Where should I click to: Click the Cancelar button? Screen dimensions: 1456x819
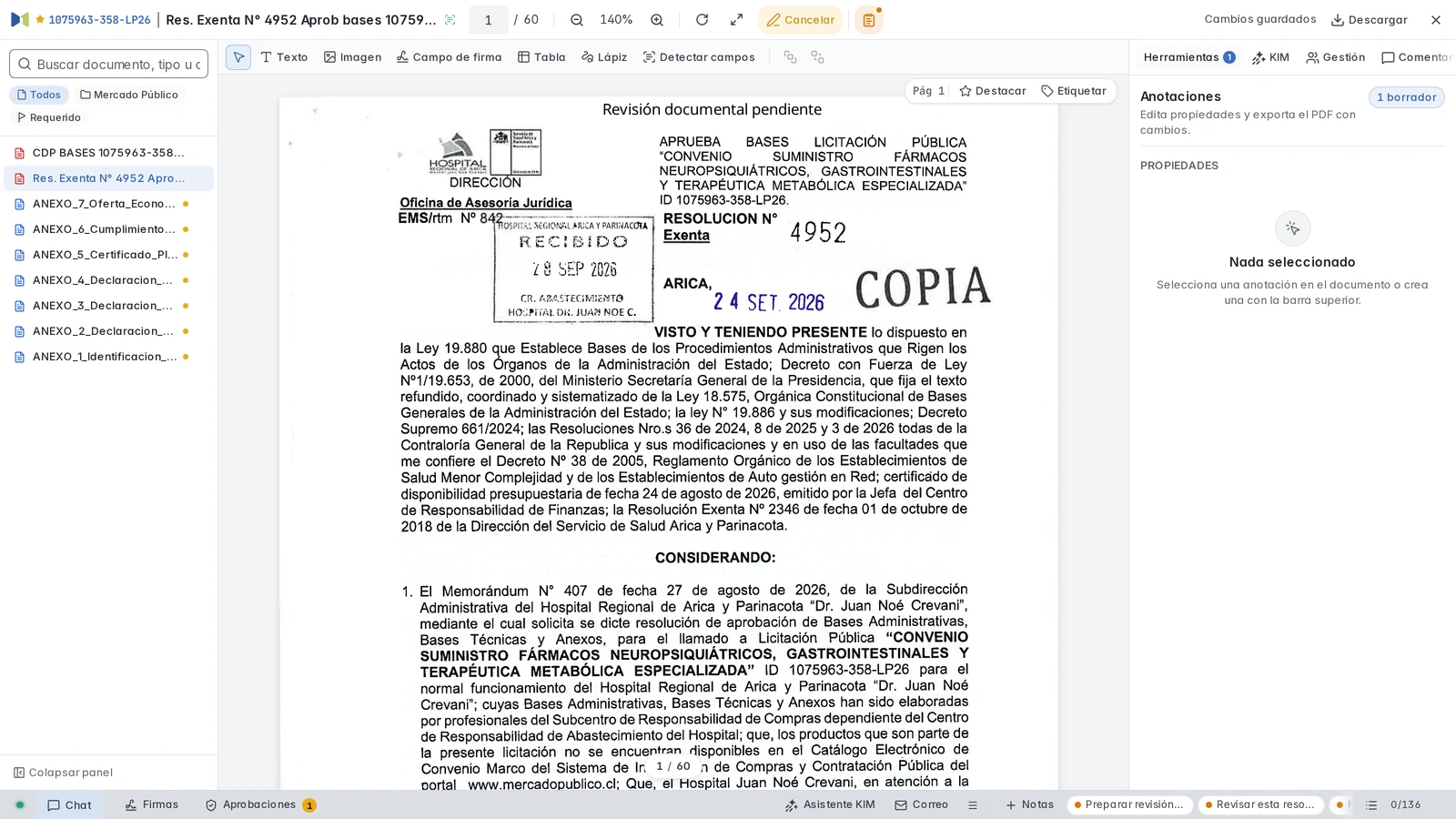pyautogui.click(x=800, y=20)
